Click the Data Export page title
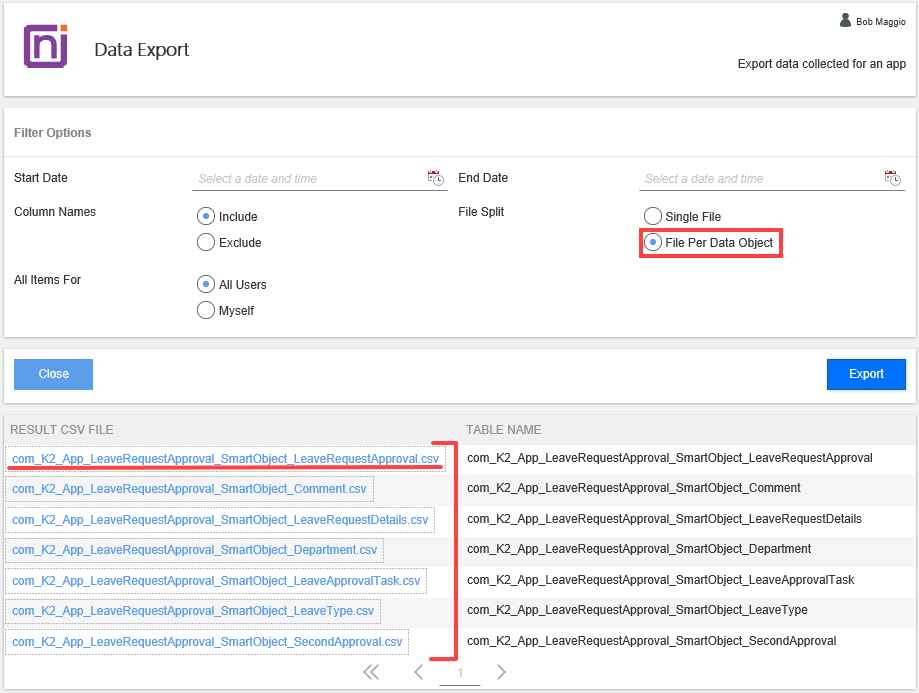 click(142, 50)
